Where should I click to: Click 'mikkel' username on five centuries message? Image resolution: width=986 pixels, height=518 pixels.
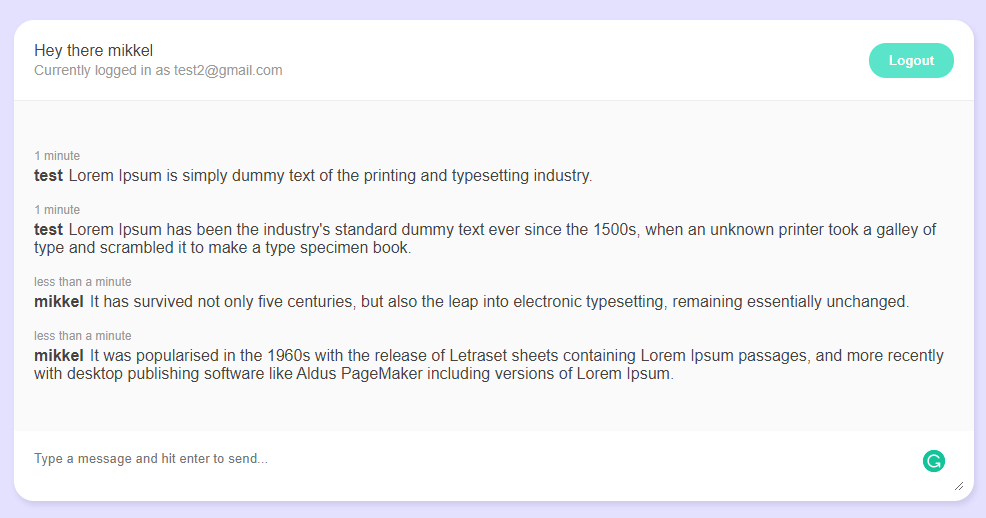(x=59, y=302)
